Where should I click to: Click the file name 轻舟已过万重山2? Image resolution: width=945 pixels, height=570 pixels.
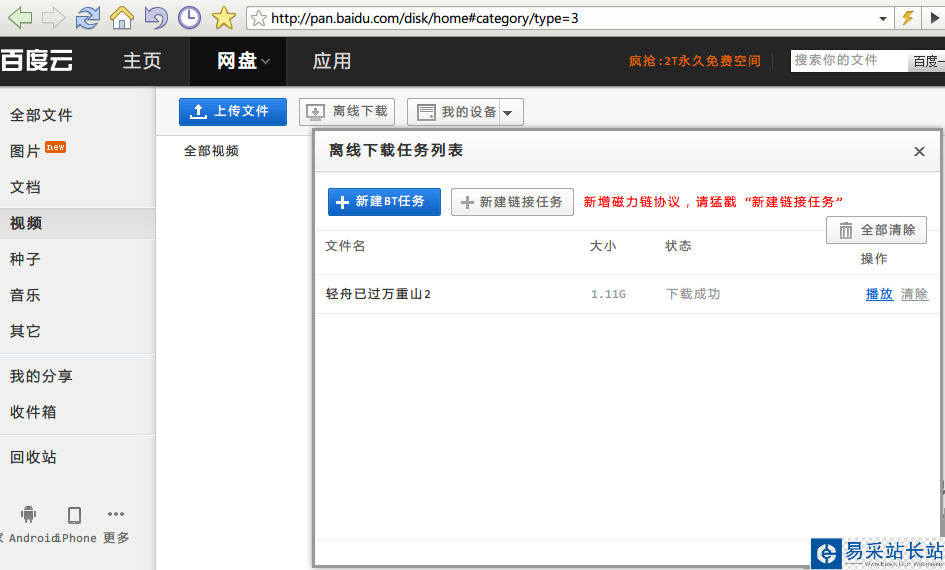click(378, 294)
